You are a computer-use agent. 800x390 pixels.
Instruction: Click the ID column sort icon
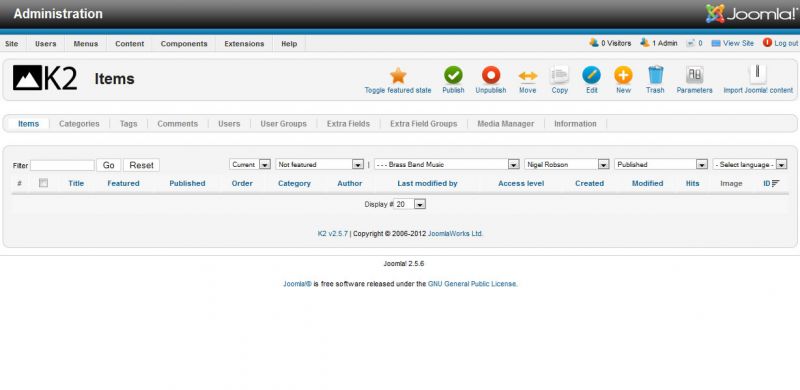tap(776, 183)
